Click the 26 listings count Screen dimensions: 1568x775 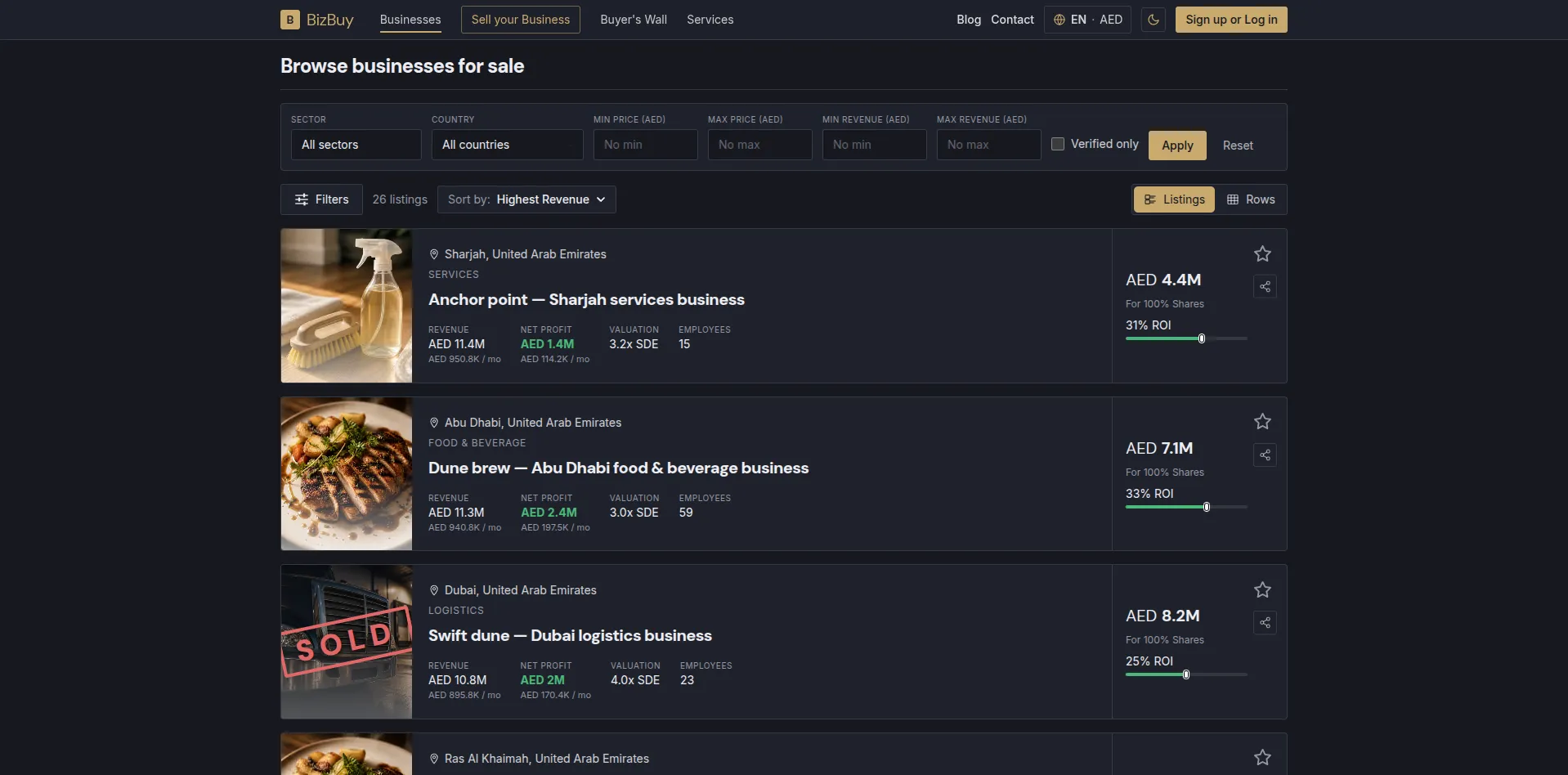[x=400, y=199]
